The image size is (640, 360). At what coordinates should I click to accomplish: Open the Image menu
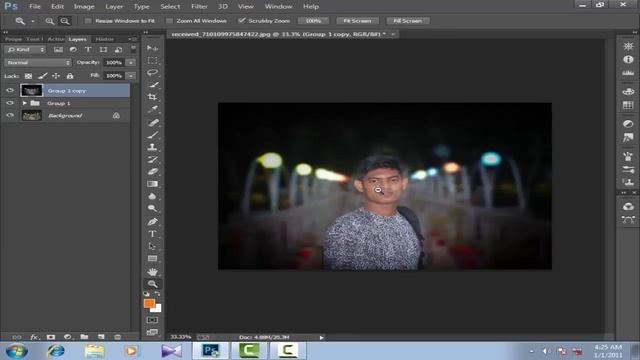(x=84, y=7)
